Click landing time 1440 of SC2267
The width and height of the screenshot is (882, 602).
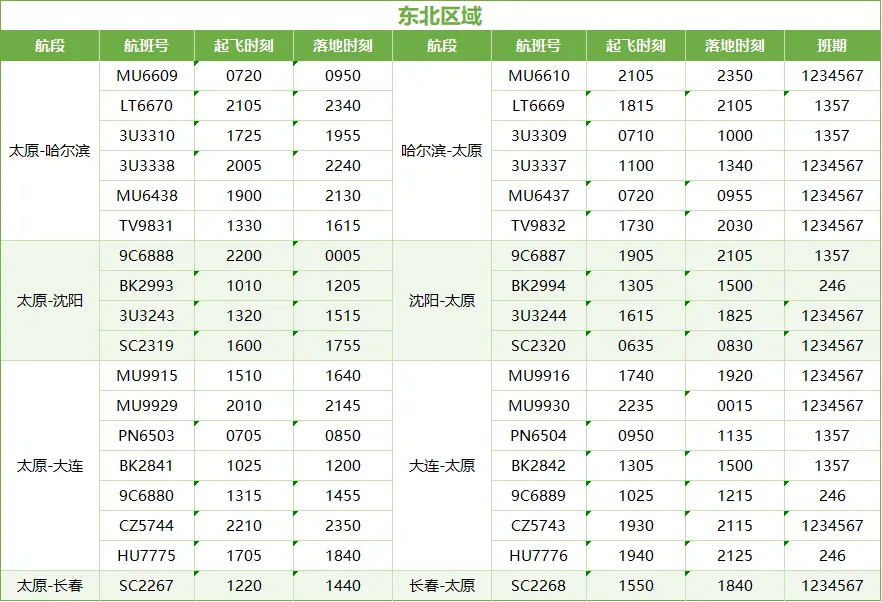coord(343,586)
